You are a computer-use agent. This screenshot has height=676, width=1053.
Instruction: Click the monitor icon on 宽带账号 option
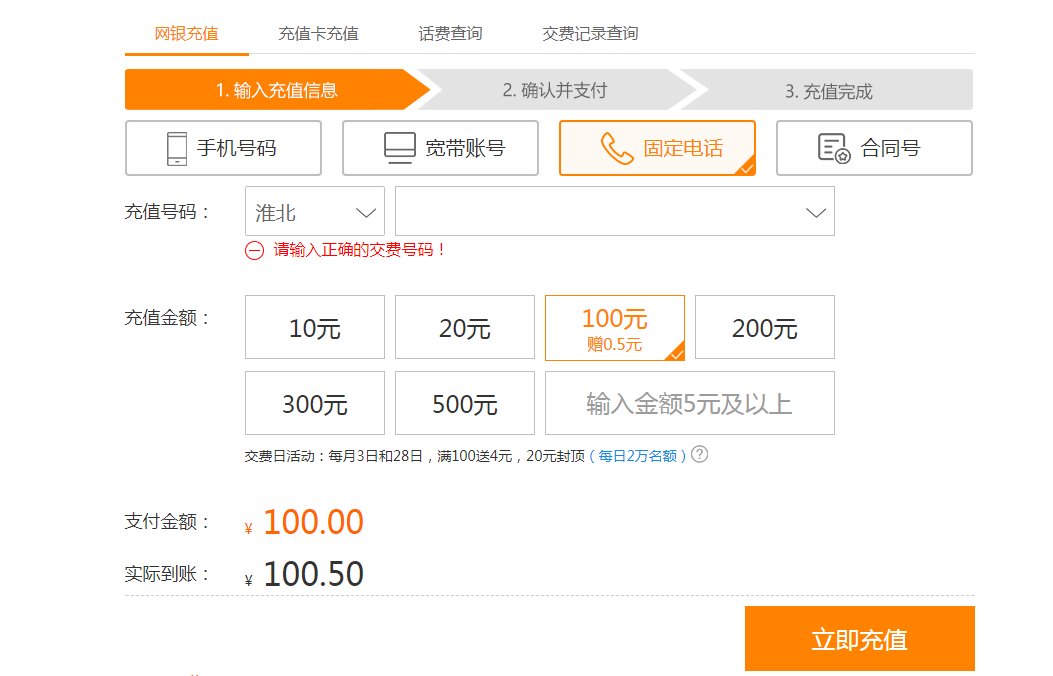[x=399, y=147]
